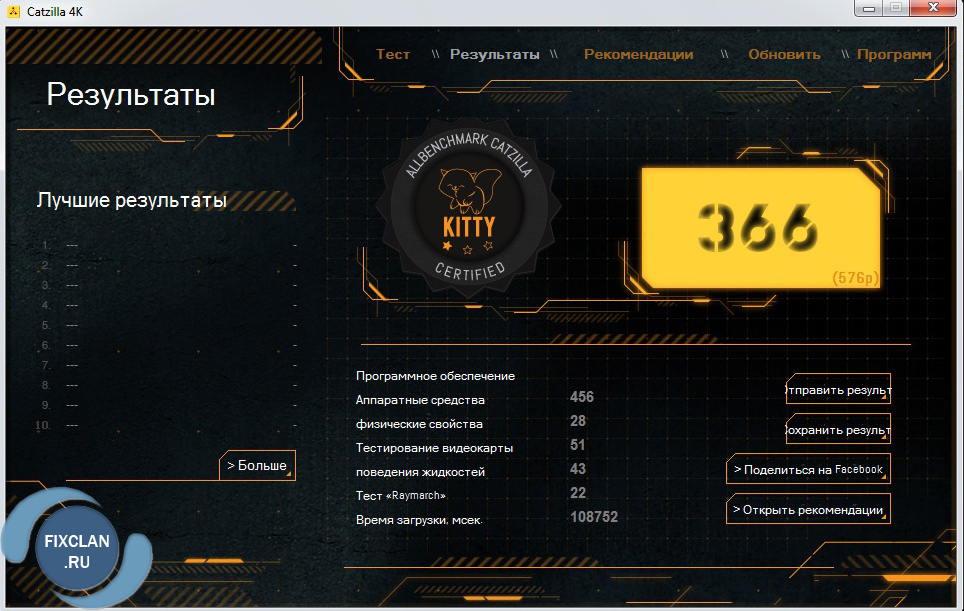Share result with Поделиться на Facebook
964x611 pixels.
point(808,469)
